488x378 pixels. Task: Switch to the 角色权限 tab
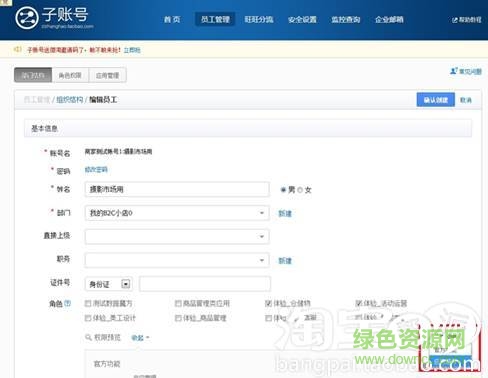(x=70, y=75)
